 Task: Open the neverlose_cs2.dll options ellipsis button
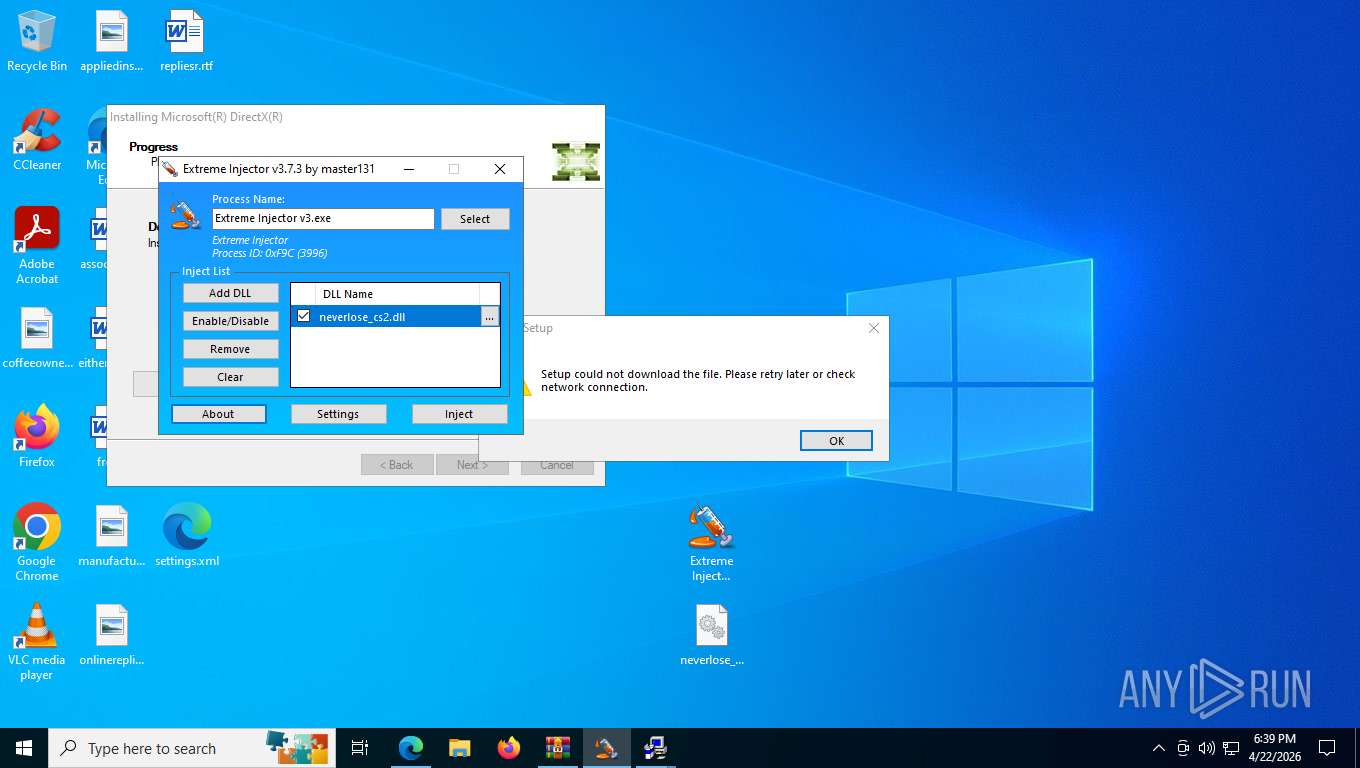point(489,317)
